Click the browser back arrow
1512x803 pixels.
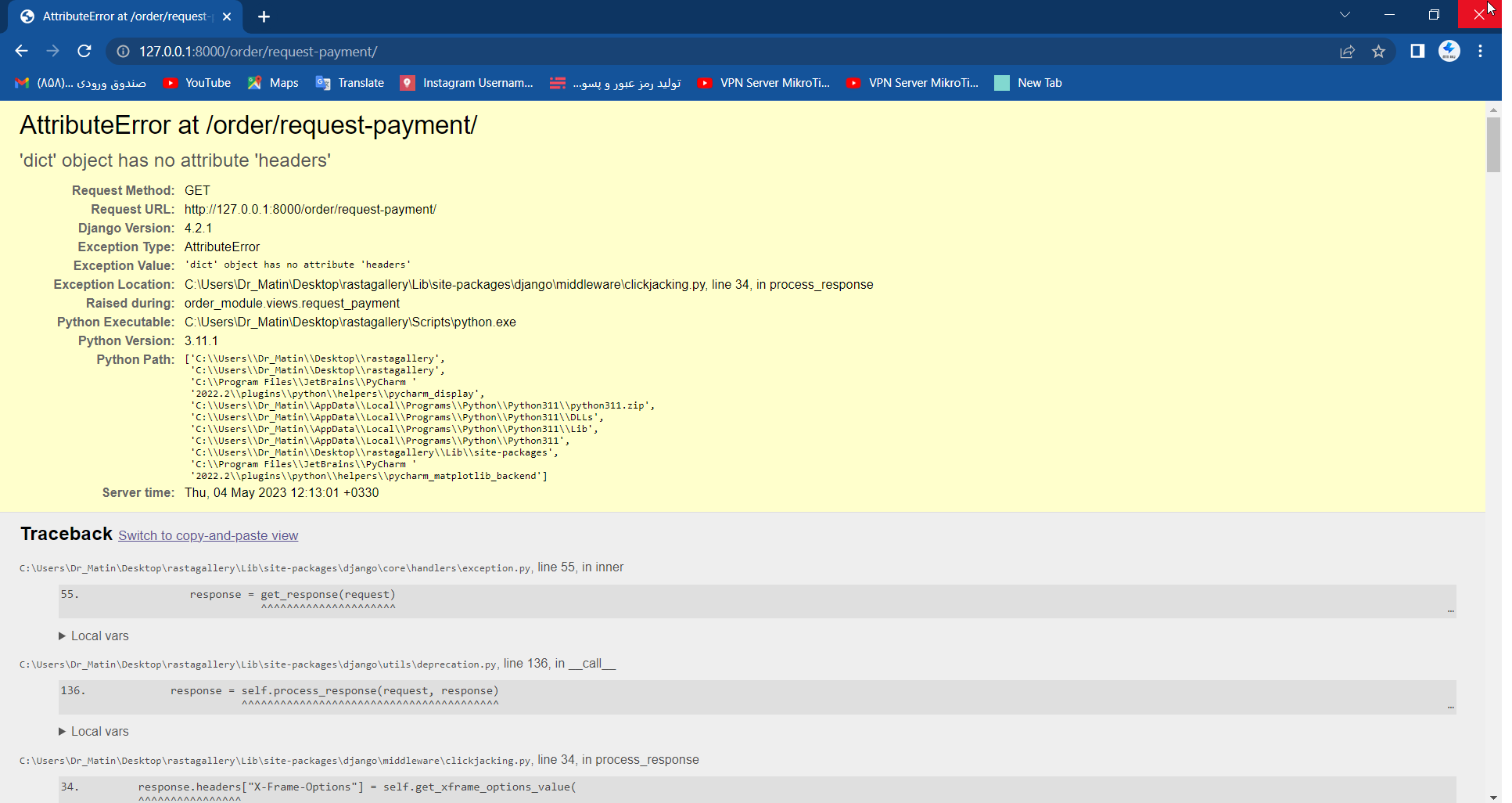click(21, 51)
